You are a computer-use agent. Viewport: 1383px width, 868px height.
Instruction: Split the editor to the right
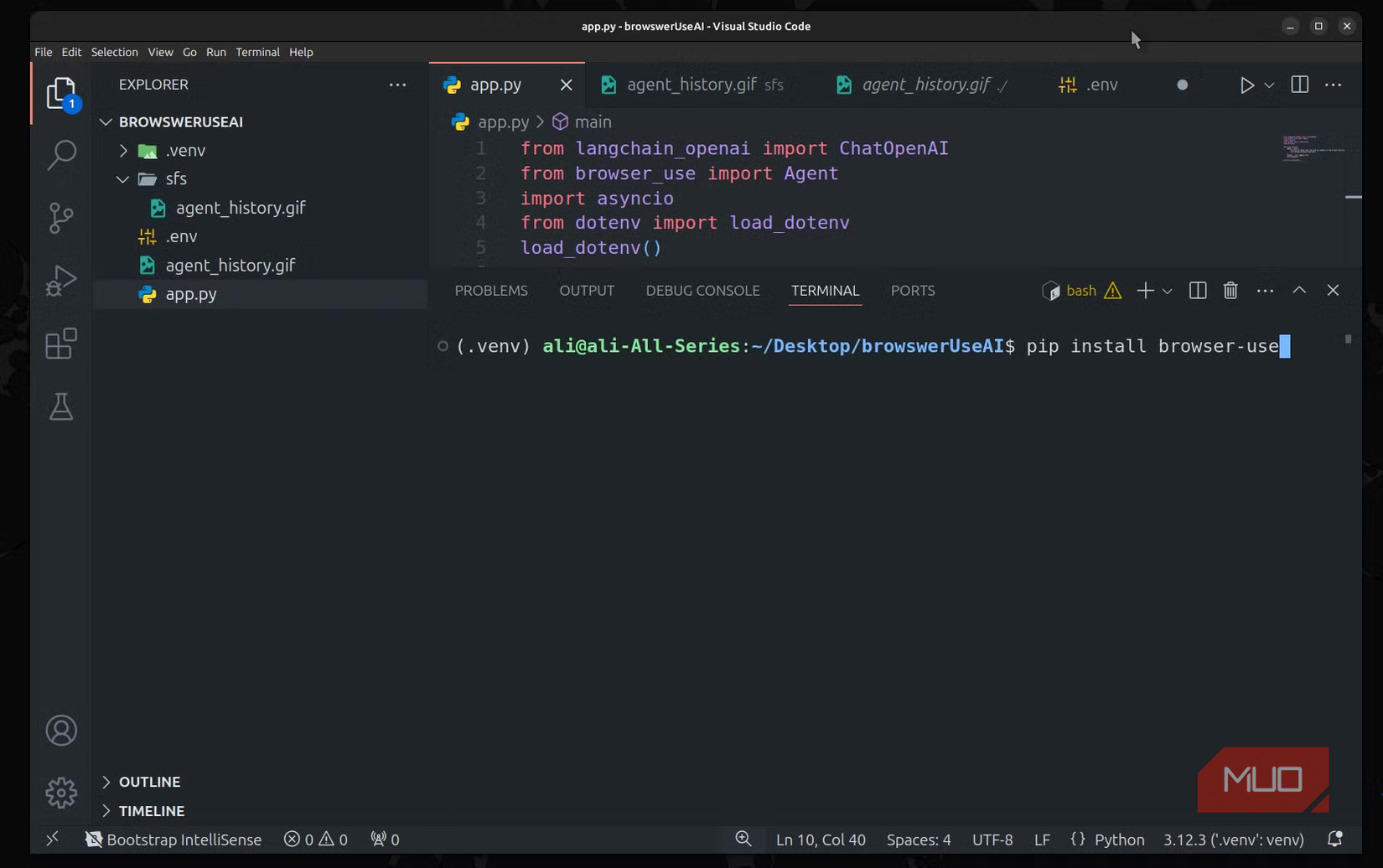pyautogui.click(x=1299, y=85)
